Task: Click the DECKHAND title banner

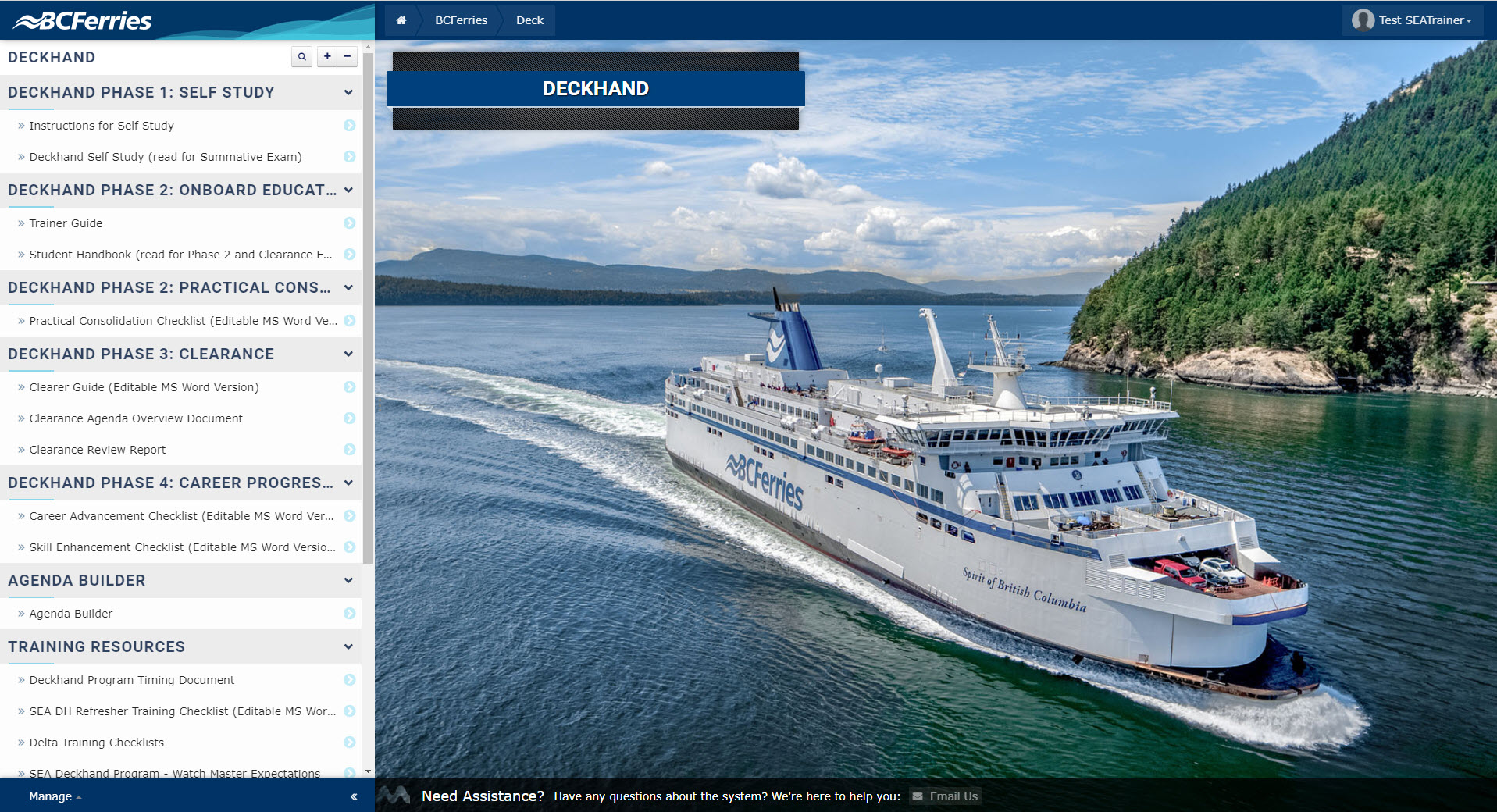Action: 596,89
